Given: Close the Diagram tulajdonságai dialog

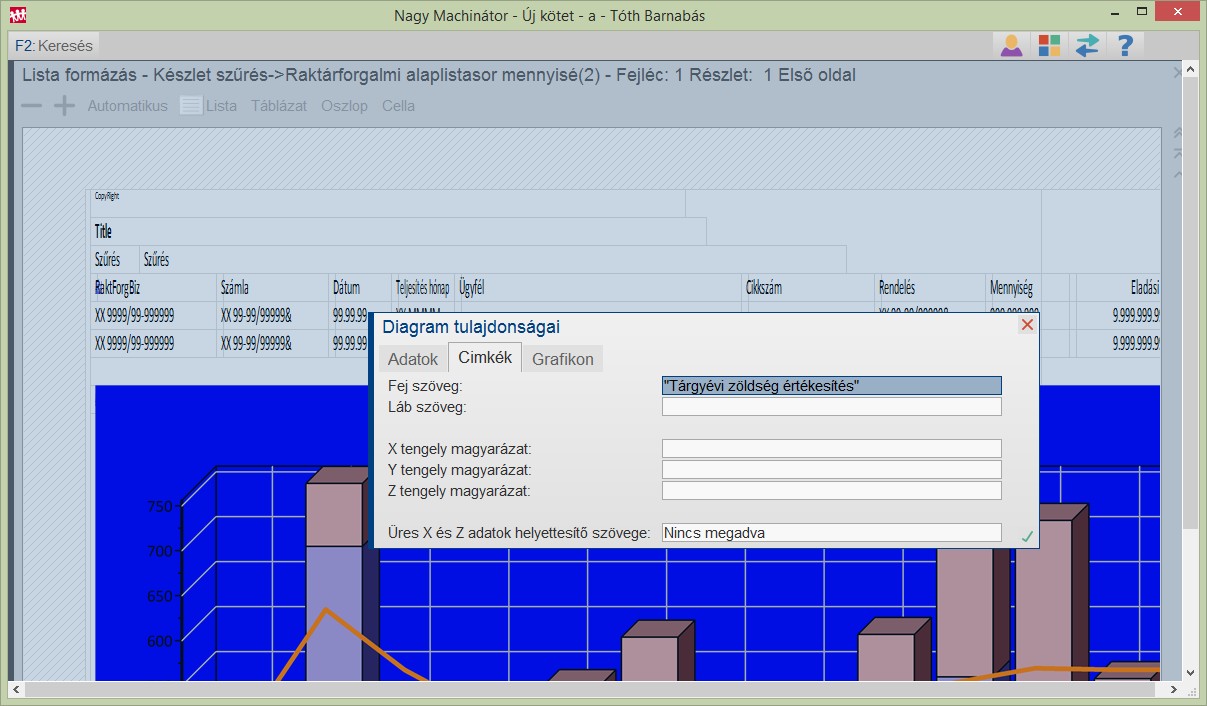Looking at the screenshot, I should (x=1026, y=325).
